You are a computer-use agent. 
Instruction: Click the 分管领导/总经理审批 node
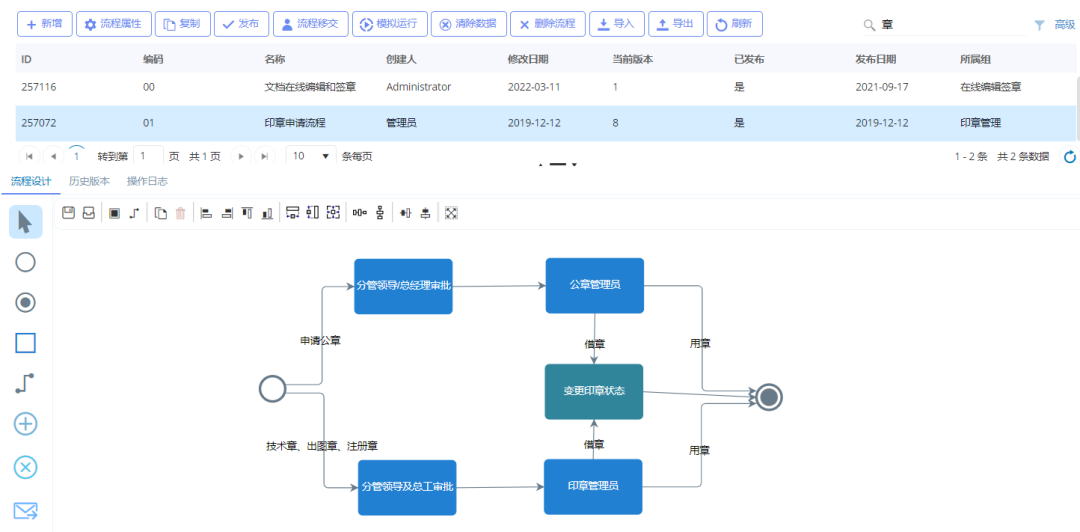[403, 286]
